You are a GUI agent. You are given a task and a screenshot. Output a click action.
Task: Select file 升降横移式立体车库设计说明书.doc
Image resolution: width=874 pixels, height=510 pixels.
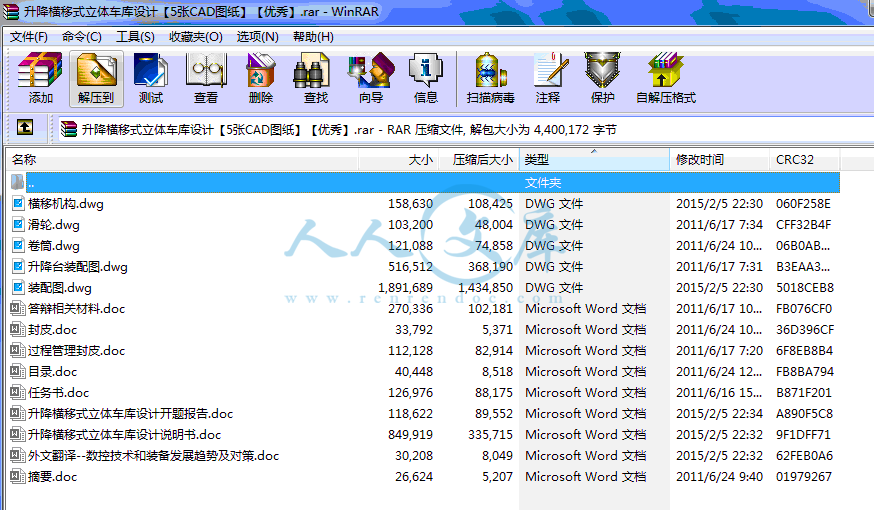(x=124, y=434)
